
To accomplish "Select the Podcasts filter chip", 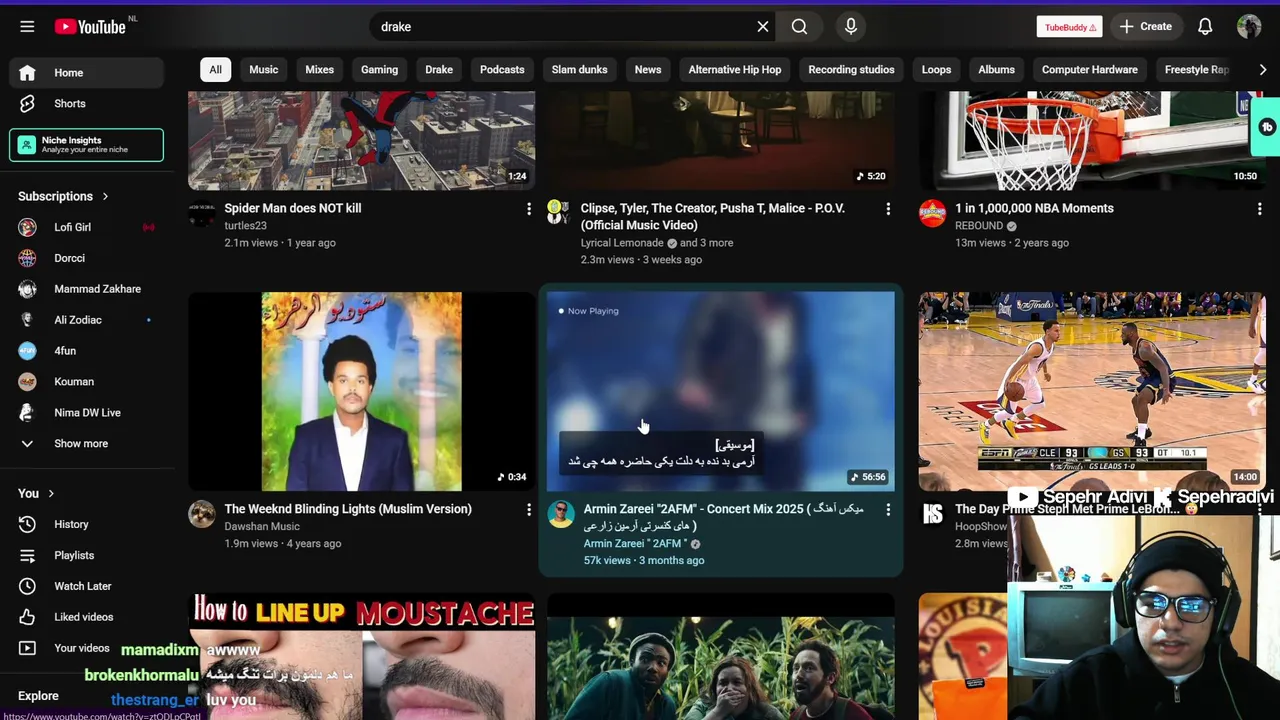I will [502, 69].
